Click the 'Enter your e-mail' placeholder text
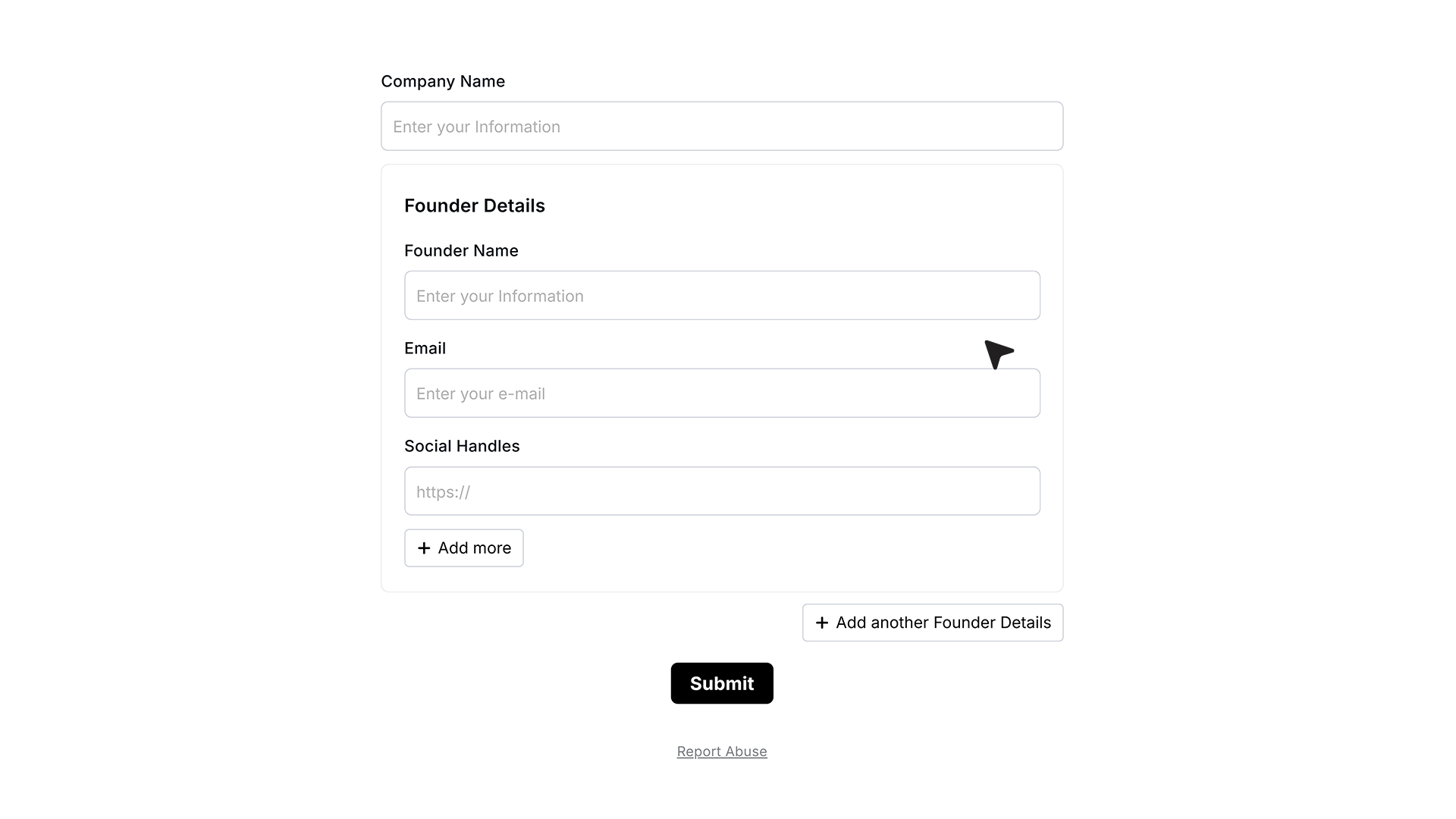The height and width of the screenshot is (819, 1456). (481, 394)
